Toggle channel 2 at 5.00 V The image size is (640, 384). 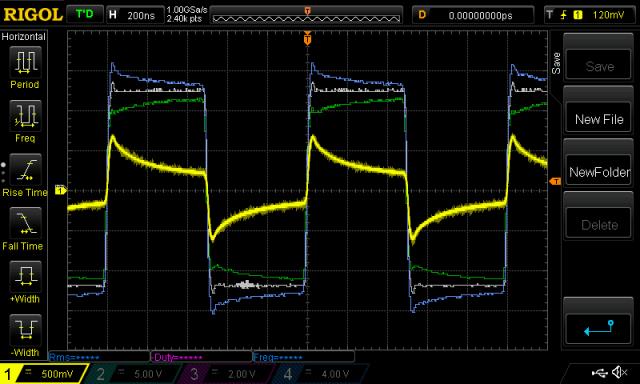(133, 374)
